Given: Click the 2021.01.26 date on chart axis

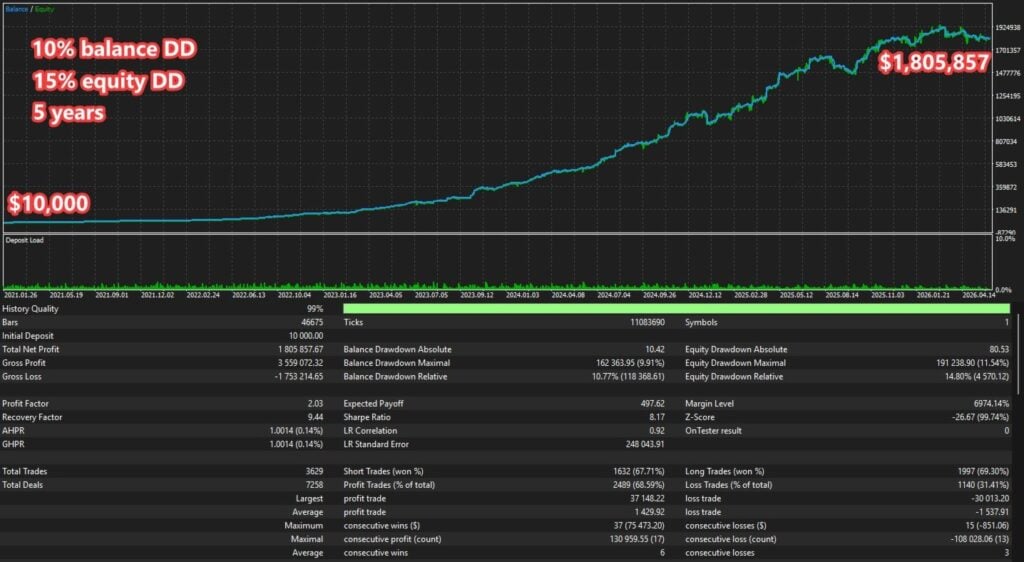Looking at the screenshot, I should click(20, 295).
